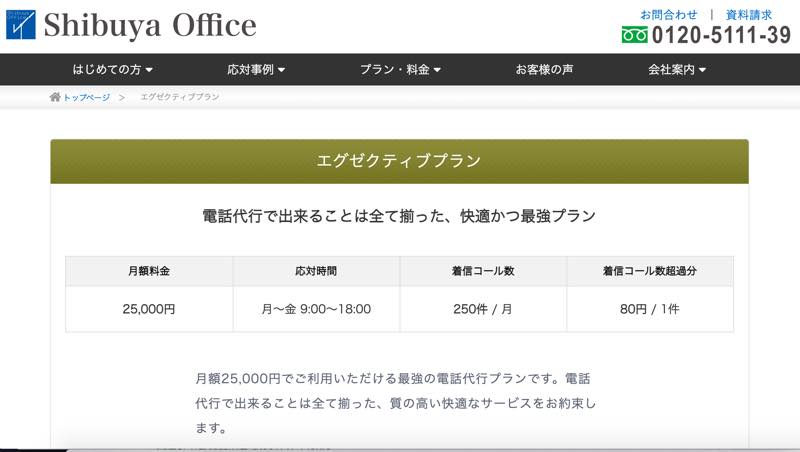The image size is (800, 452).
Task: Click the 月〜金 9:00〜18:00 table cell
Action: pyautogui.click(x=316, y=309)
